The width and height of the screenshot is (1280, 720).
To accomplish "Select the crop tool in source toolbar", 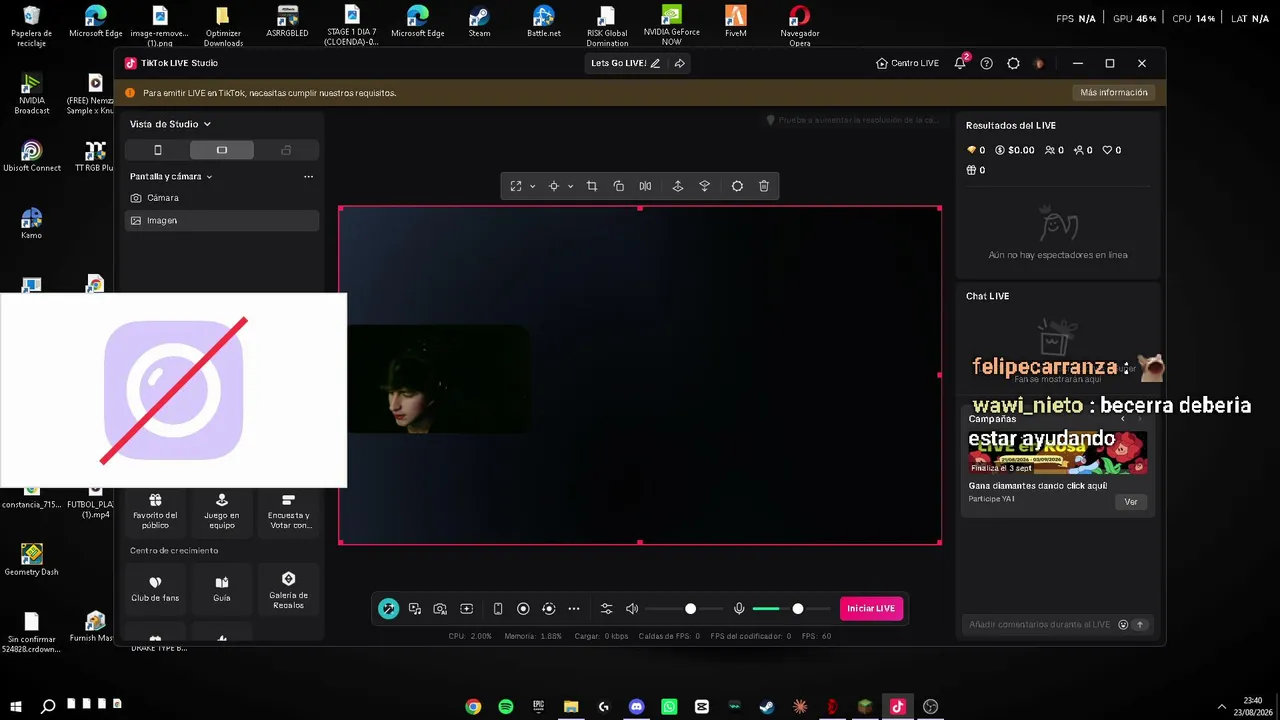I will click(592, 186).
